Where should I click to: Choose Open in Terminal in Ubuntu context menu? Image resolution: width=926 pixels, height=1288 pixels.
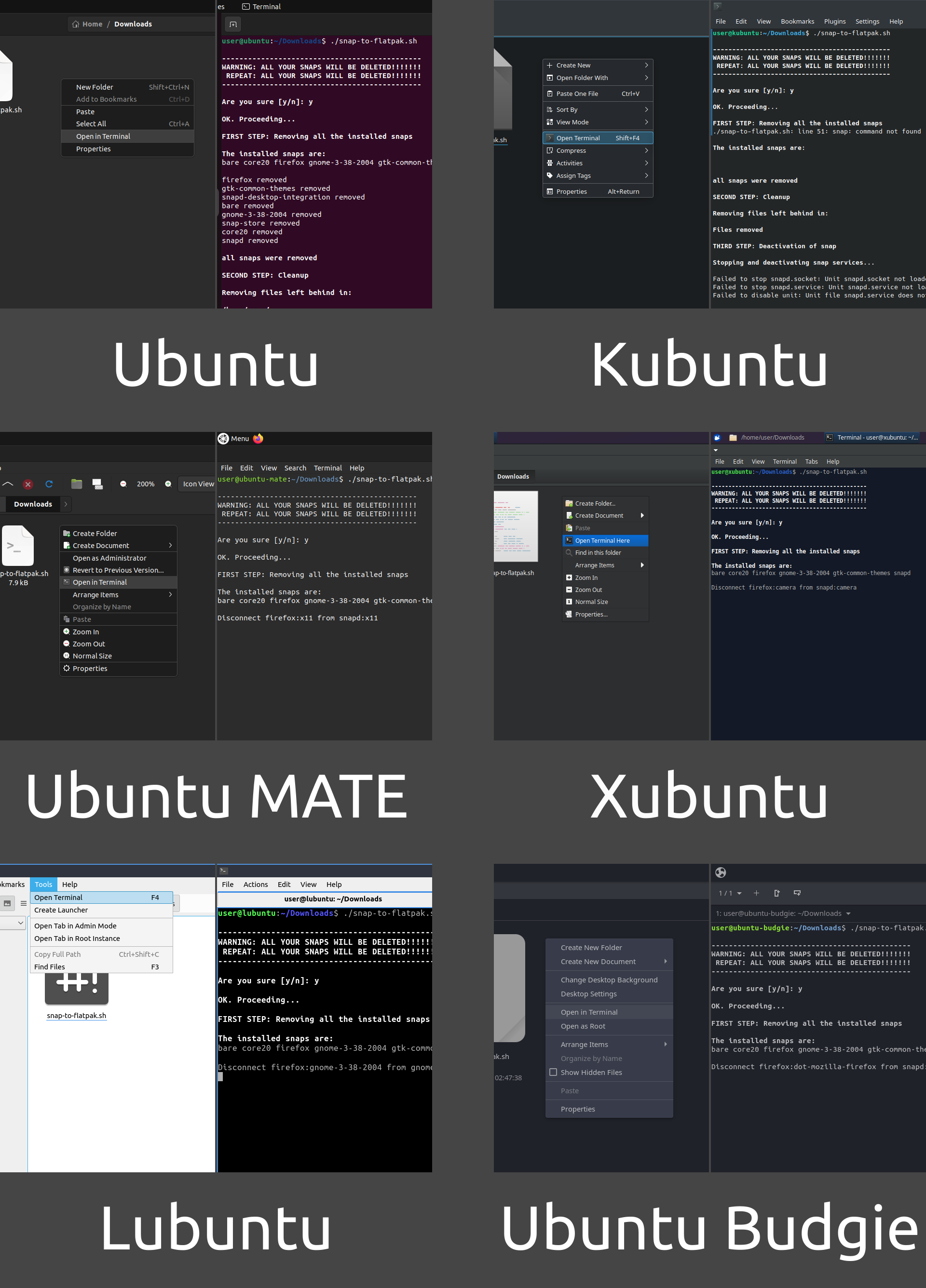tap(127, 136)
